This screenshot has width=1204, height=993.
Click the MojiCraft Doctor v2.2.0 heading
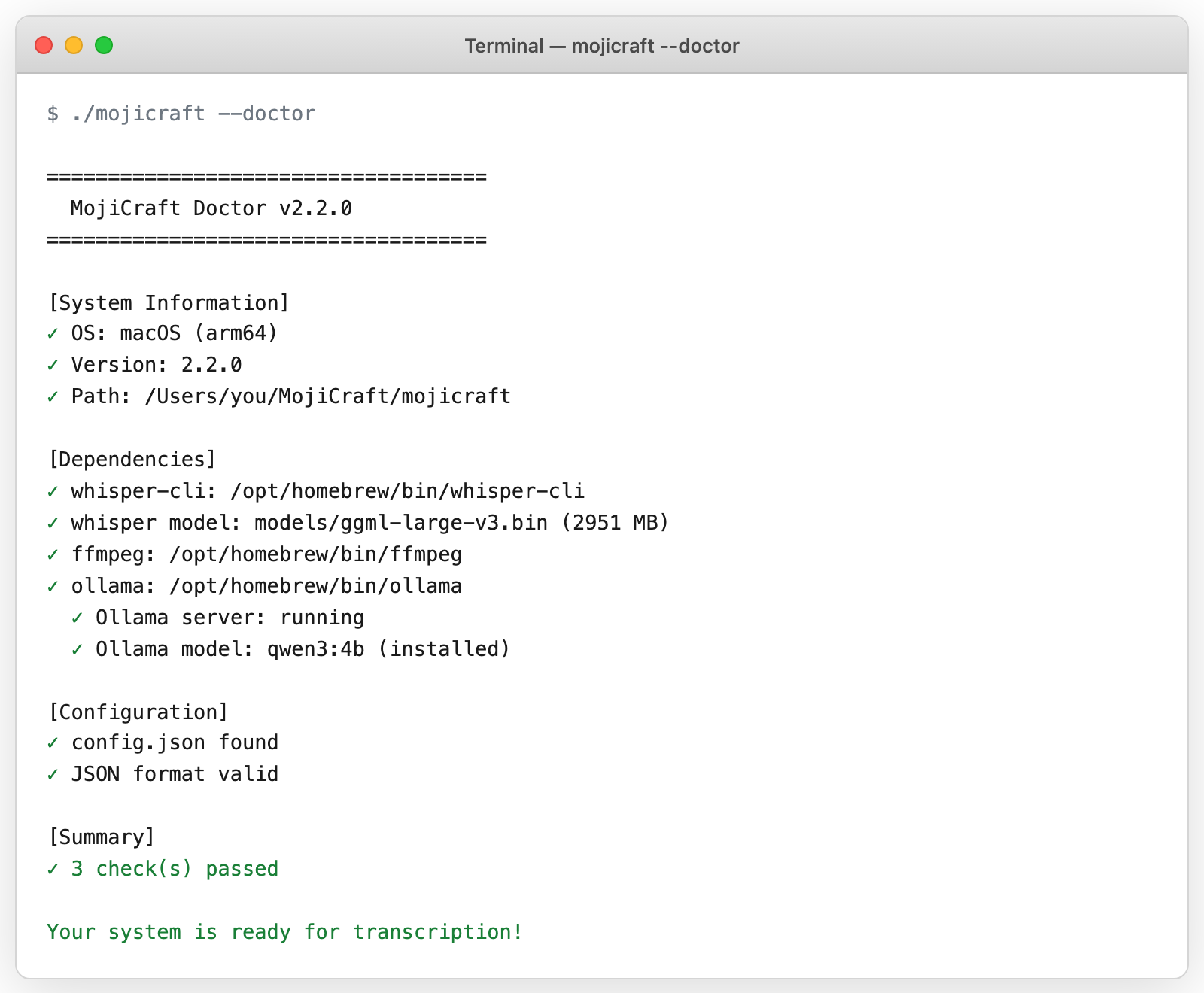click(x=211, y=208)
